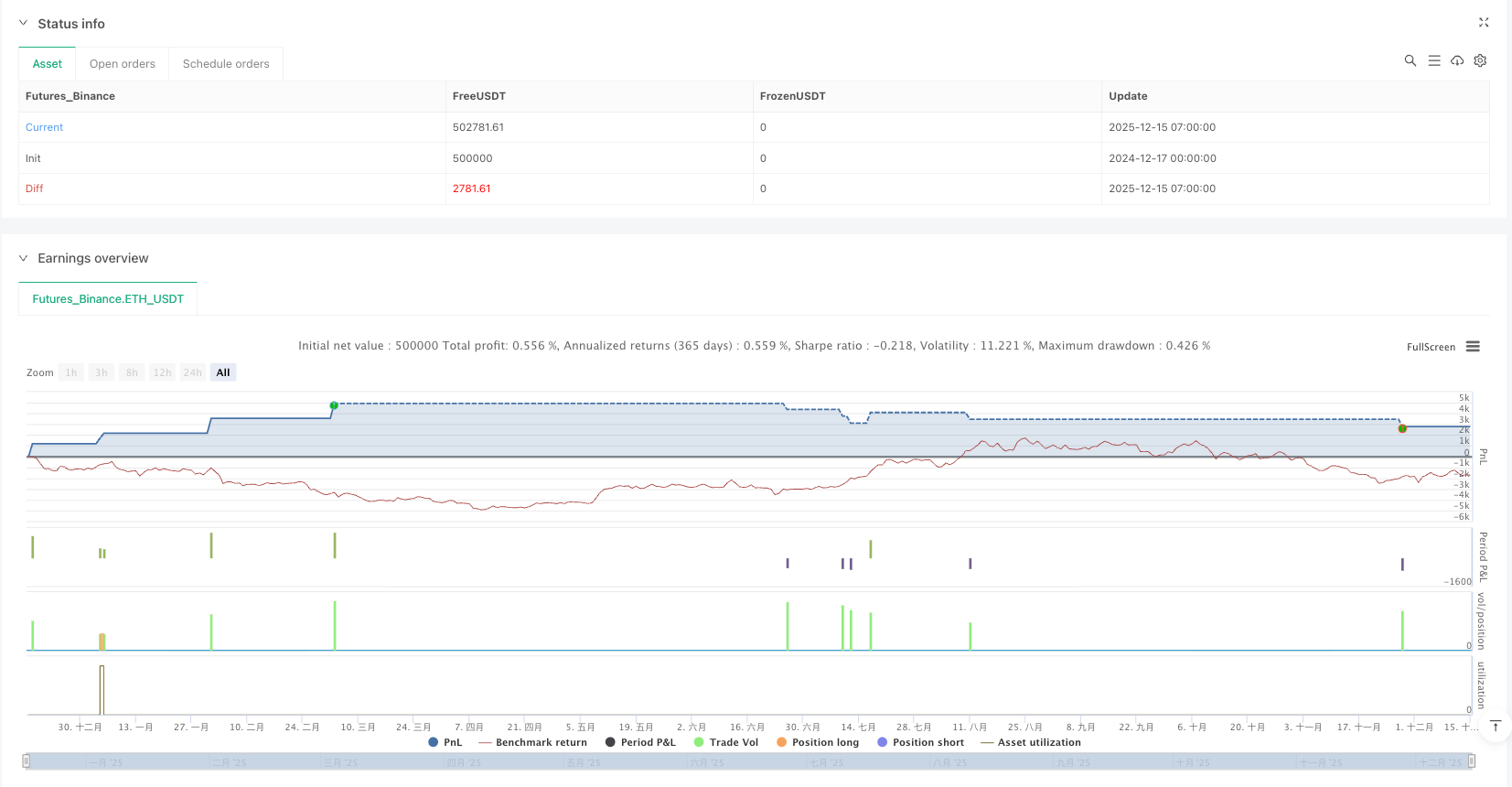This screenshot has height=787, width=1512.
Task: Click the cloud download icon
Action: (x=1457, y=60)
